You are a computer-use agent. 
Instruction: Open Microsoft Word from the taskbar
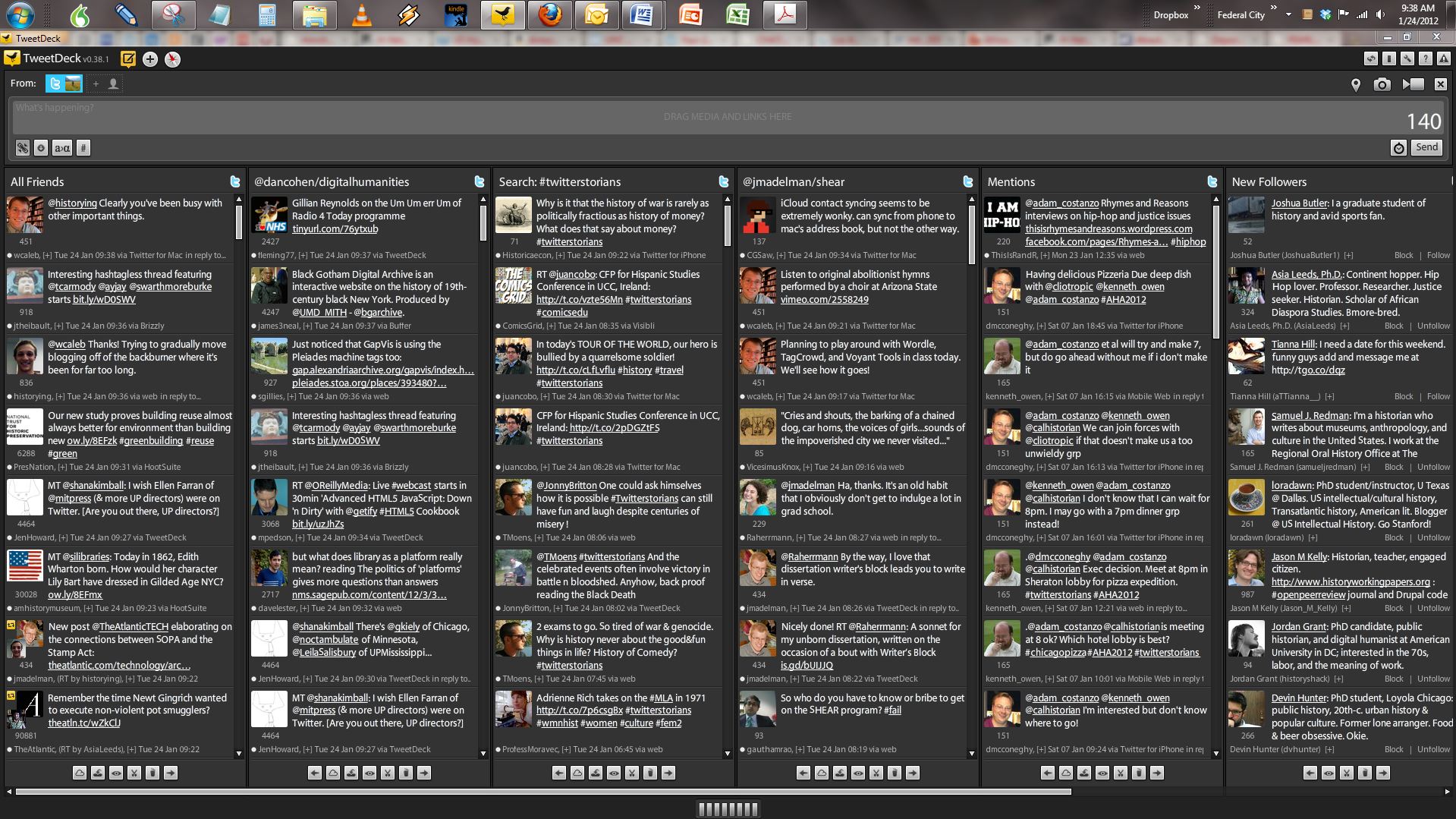tap(643, 14)
